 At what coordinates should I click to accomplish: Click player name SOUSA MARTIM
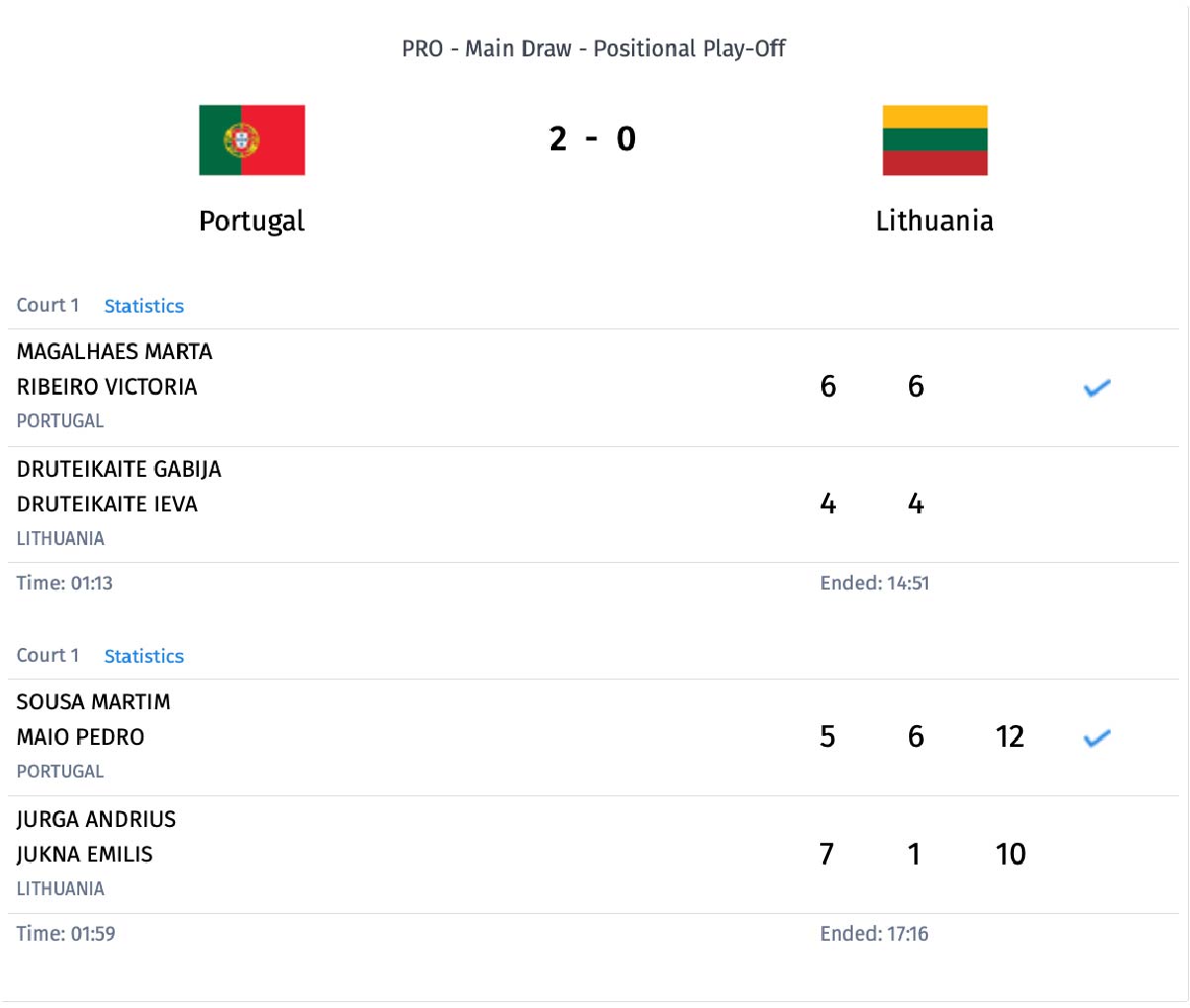(93, 702)
